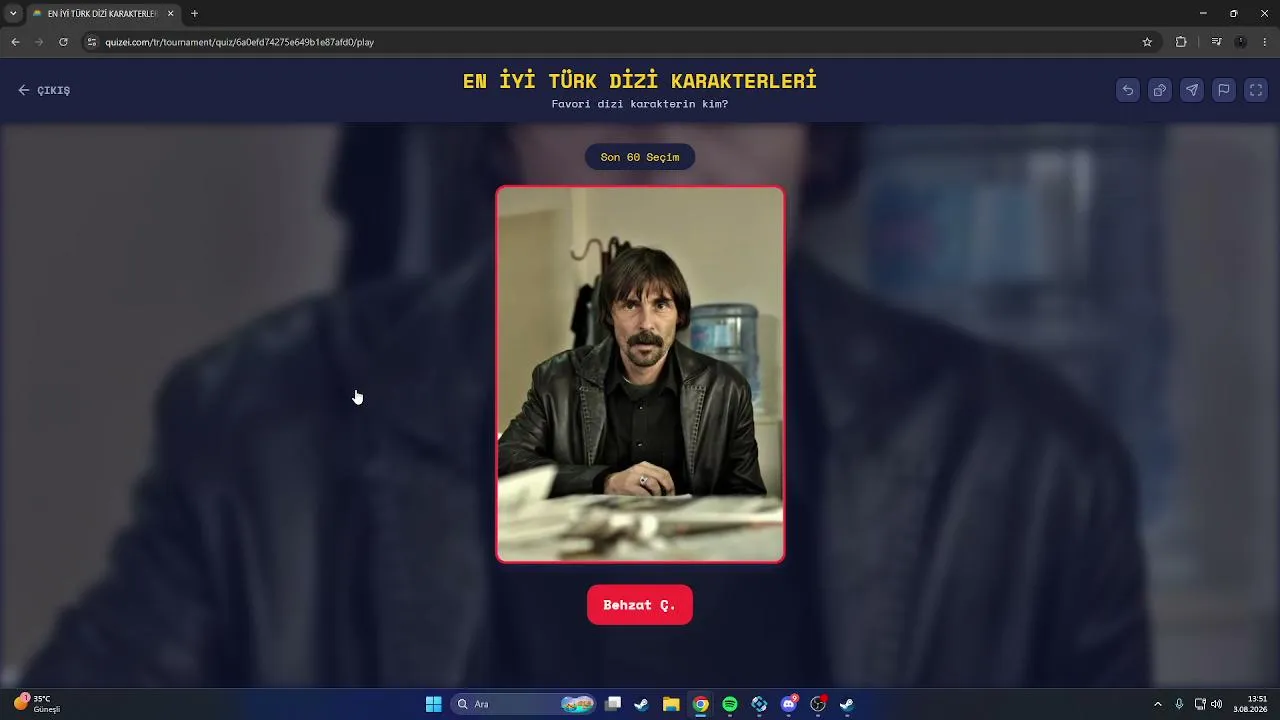
Task: View site information icon in address bar
Action: click(x=91, y=42)
